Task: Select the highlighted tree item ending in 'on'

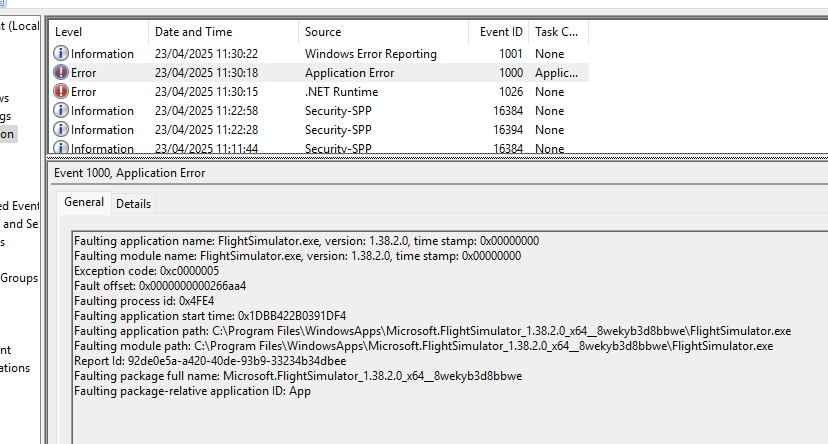Action: click(7, 134)
